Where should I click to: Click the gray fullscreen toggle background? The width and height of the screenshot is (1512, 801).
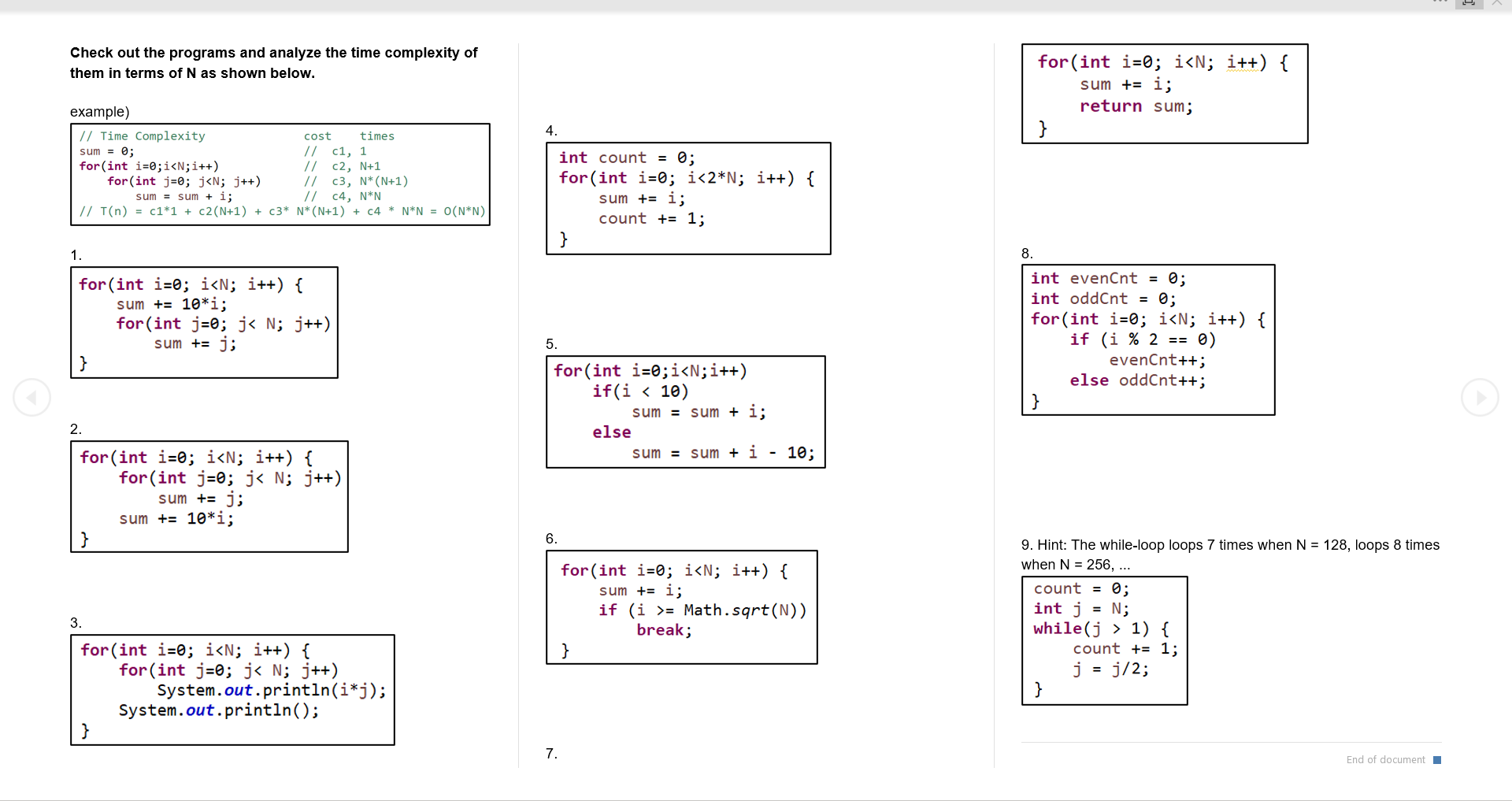(1469, 3)
